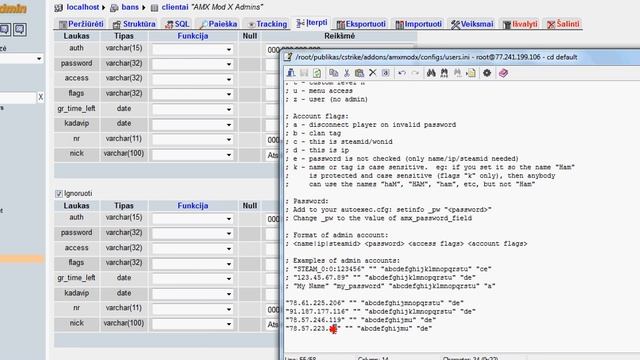This screenshot has height=360, width=640.
Task: Click the clientai table icon in breadcrumb
Action: pos(154,8)
